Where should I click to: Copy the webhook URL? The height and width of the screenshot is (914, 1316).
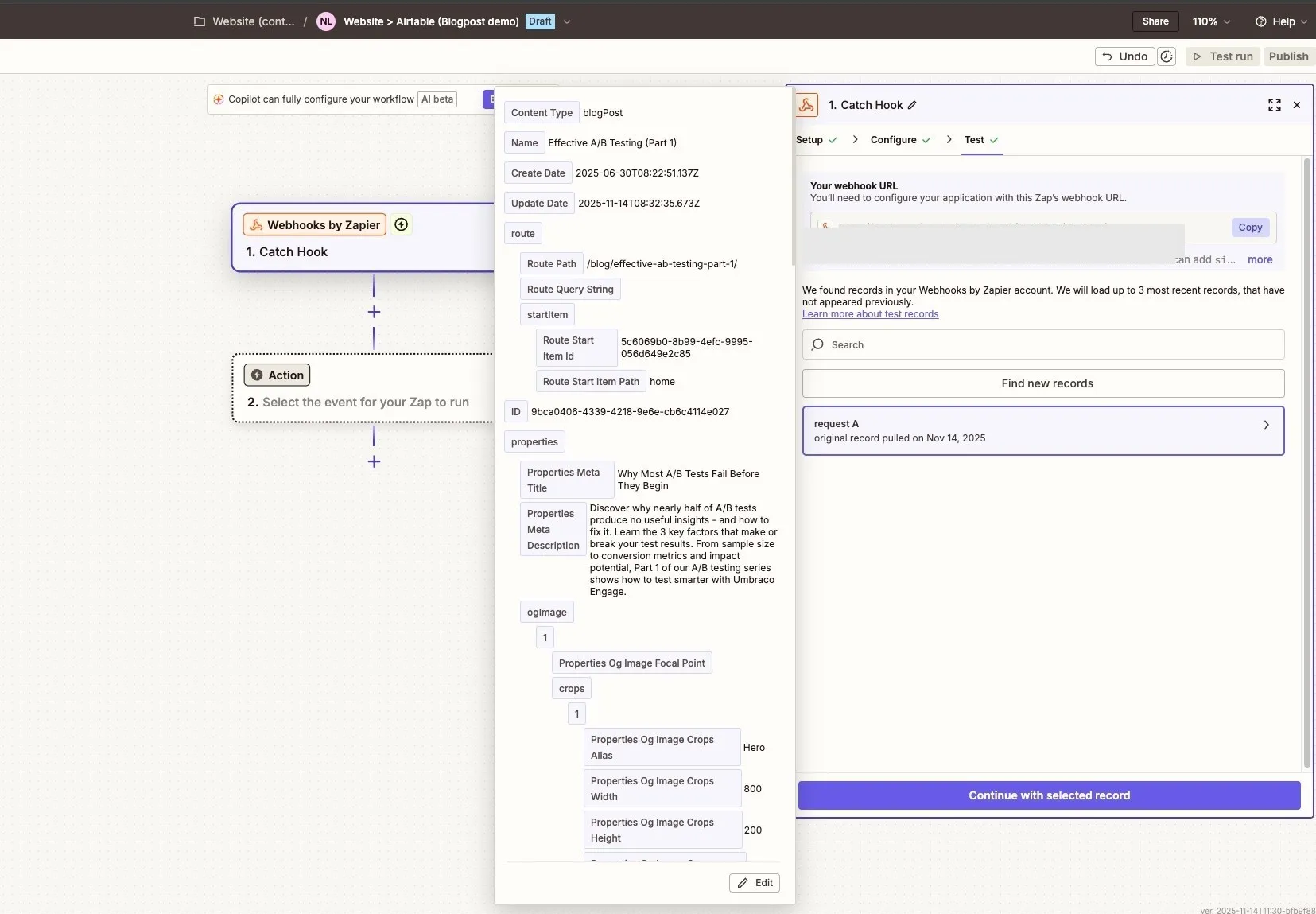coord(1249,228)
